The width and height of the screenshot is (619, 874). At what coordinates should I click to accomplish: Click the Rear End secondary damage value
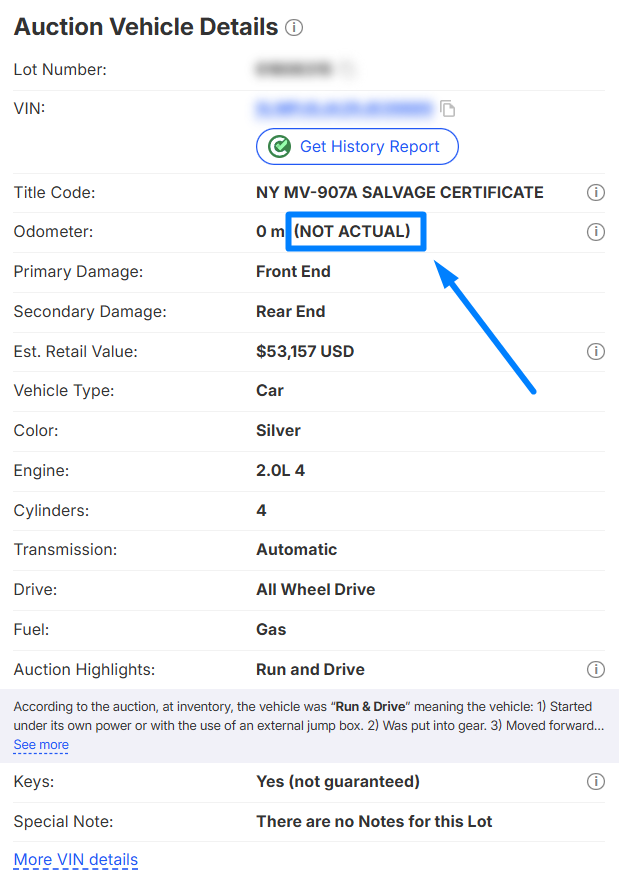[x=290, y=311]
